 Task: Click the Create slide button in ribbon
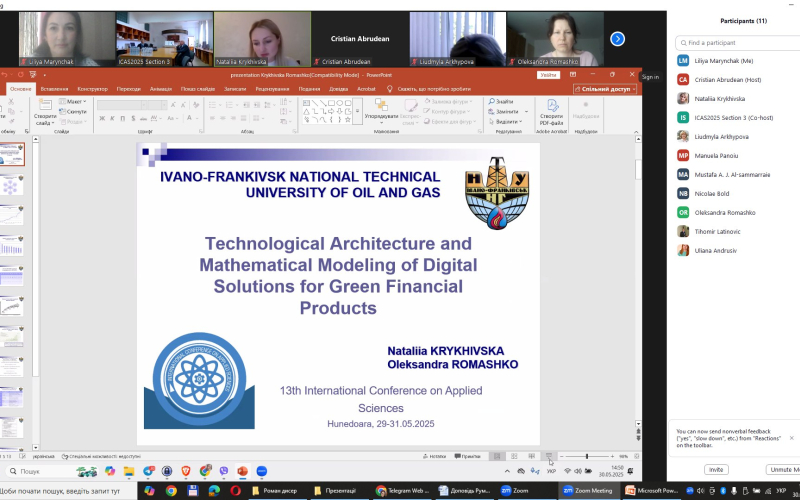point(45,112)
